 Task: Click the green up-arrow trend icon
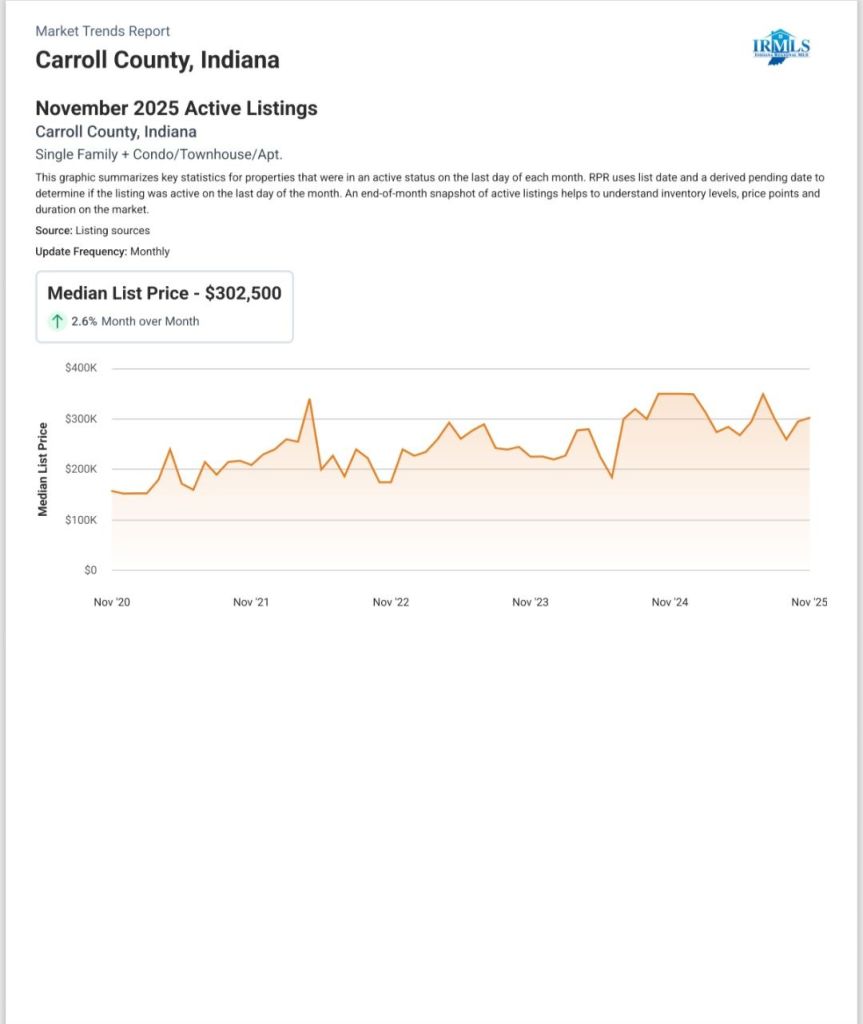(x=58, y=321)
